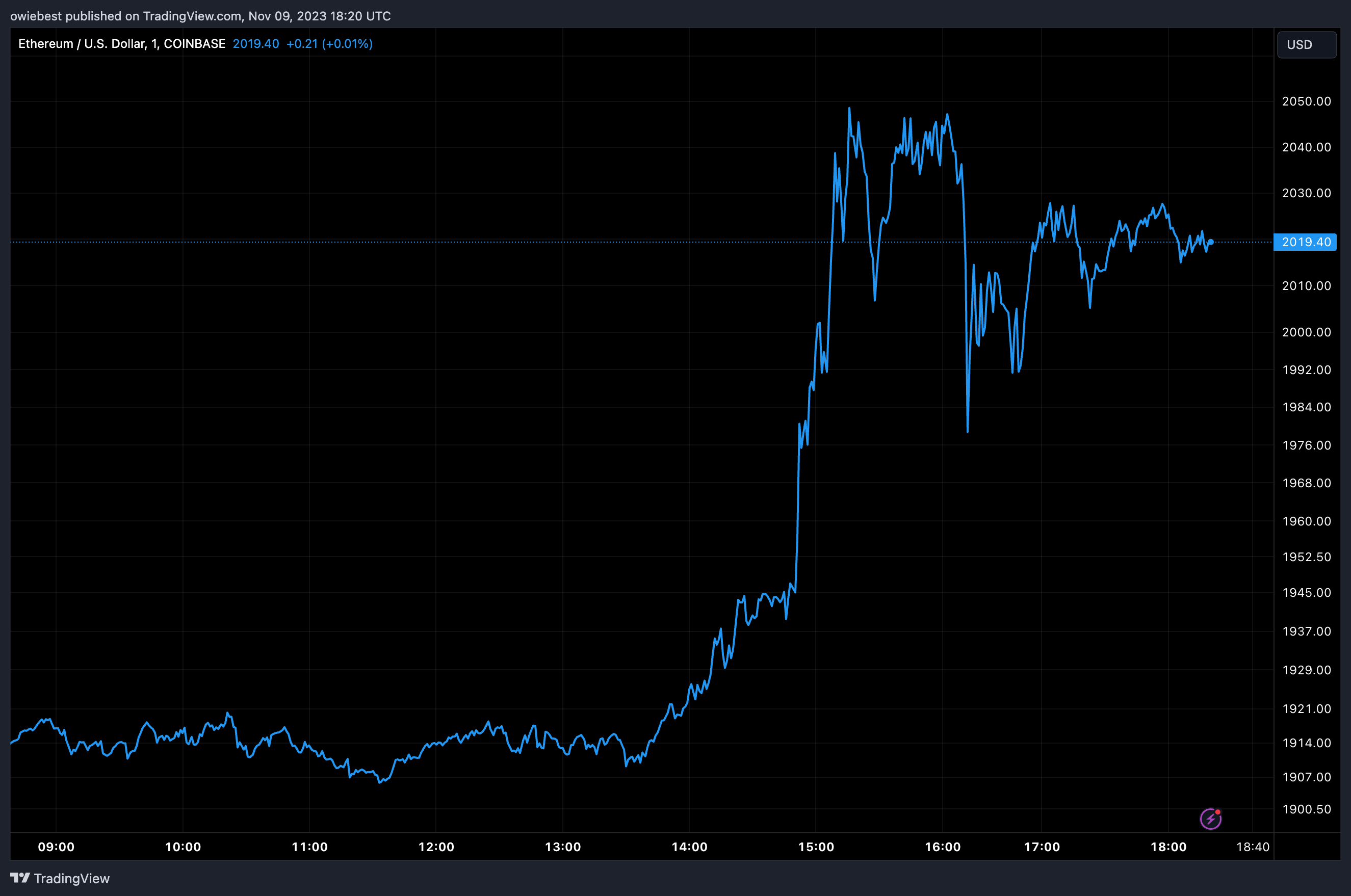The image size is (1351, 896).
Task: Click the 2050.00 price axis label
Action: click(1307, 101)
